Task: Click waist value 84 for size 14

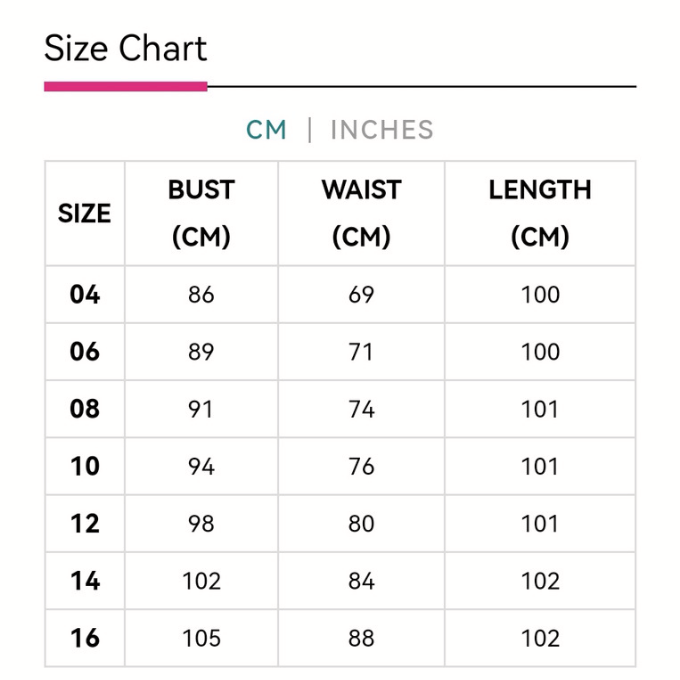Action: pyautogui.click(x=361, y=581)
